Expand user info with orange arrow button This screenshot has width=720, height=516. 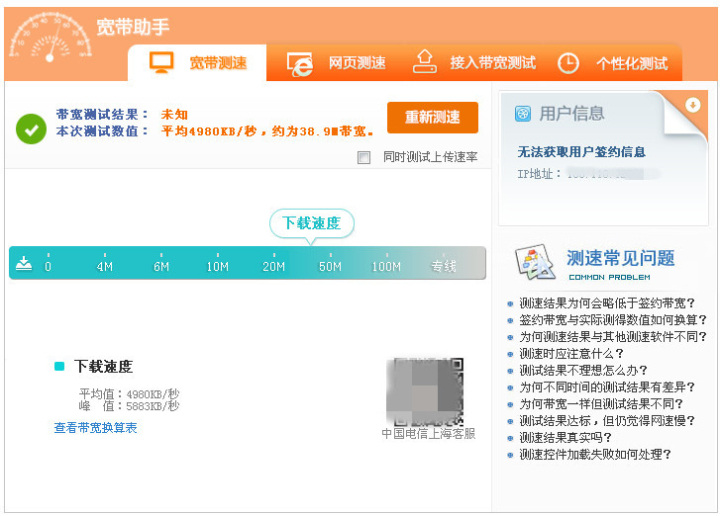tap(692, 104)
